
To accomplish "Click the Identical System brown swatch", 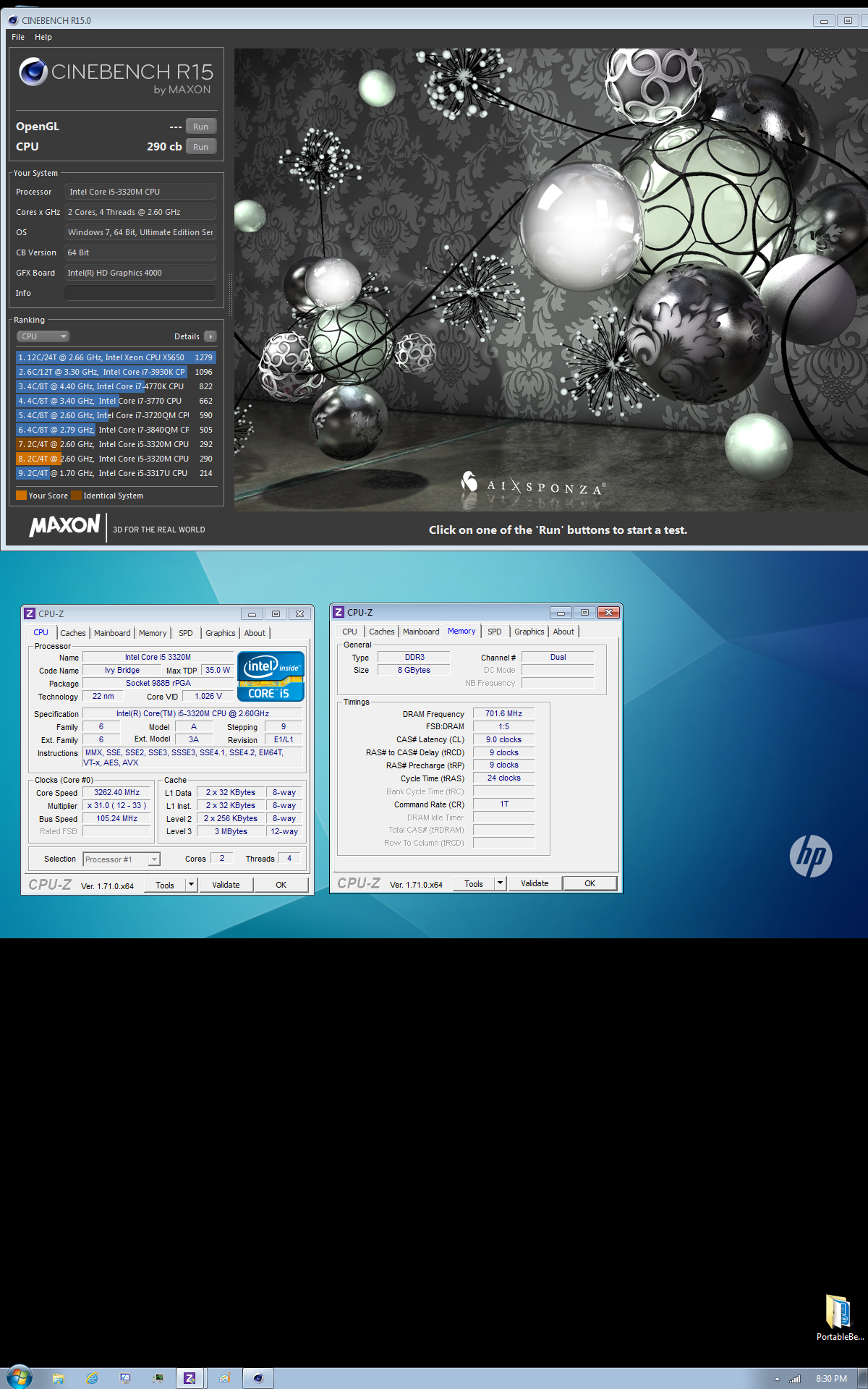I will [76, 496].
